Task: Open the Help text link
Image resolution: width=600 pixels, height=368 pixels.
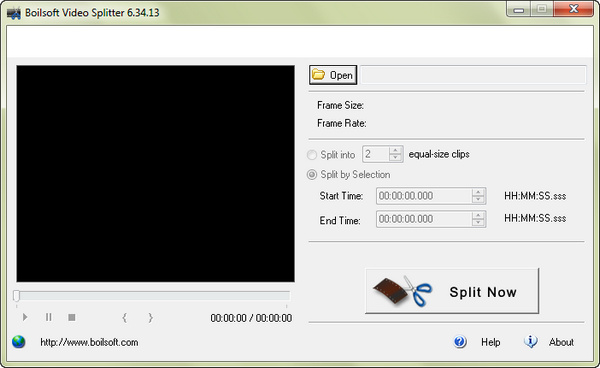Action: 491,342
